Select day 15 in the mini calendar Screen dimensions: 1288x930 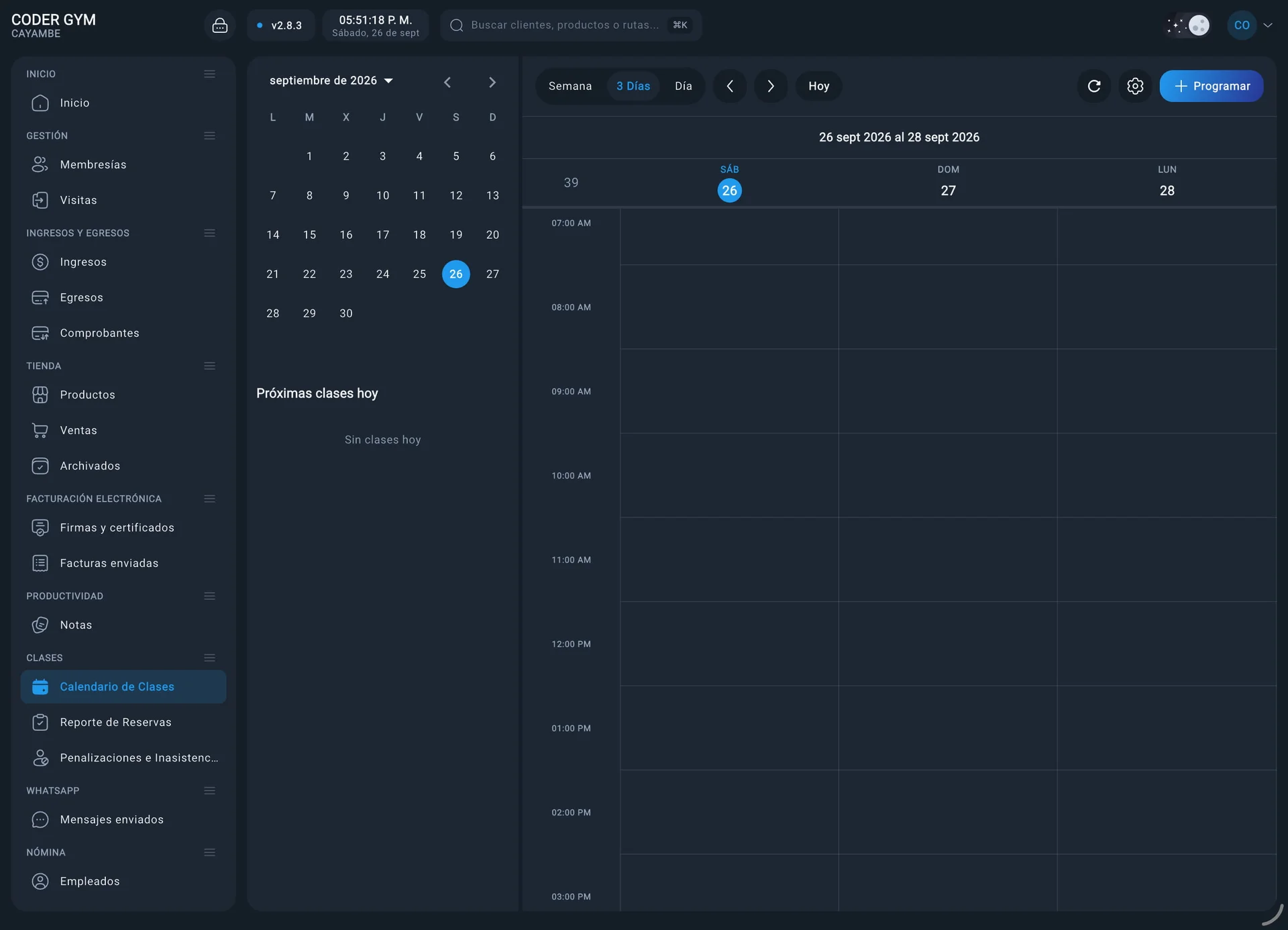click(309, 235)
